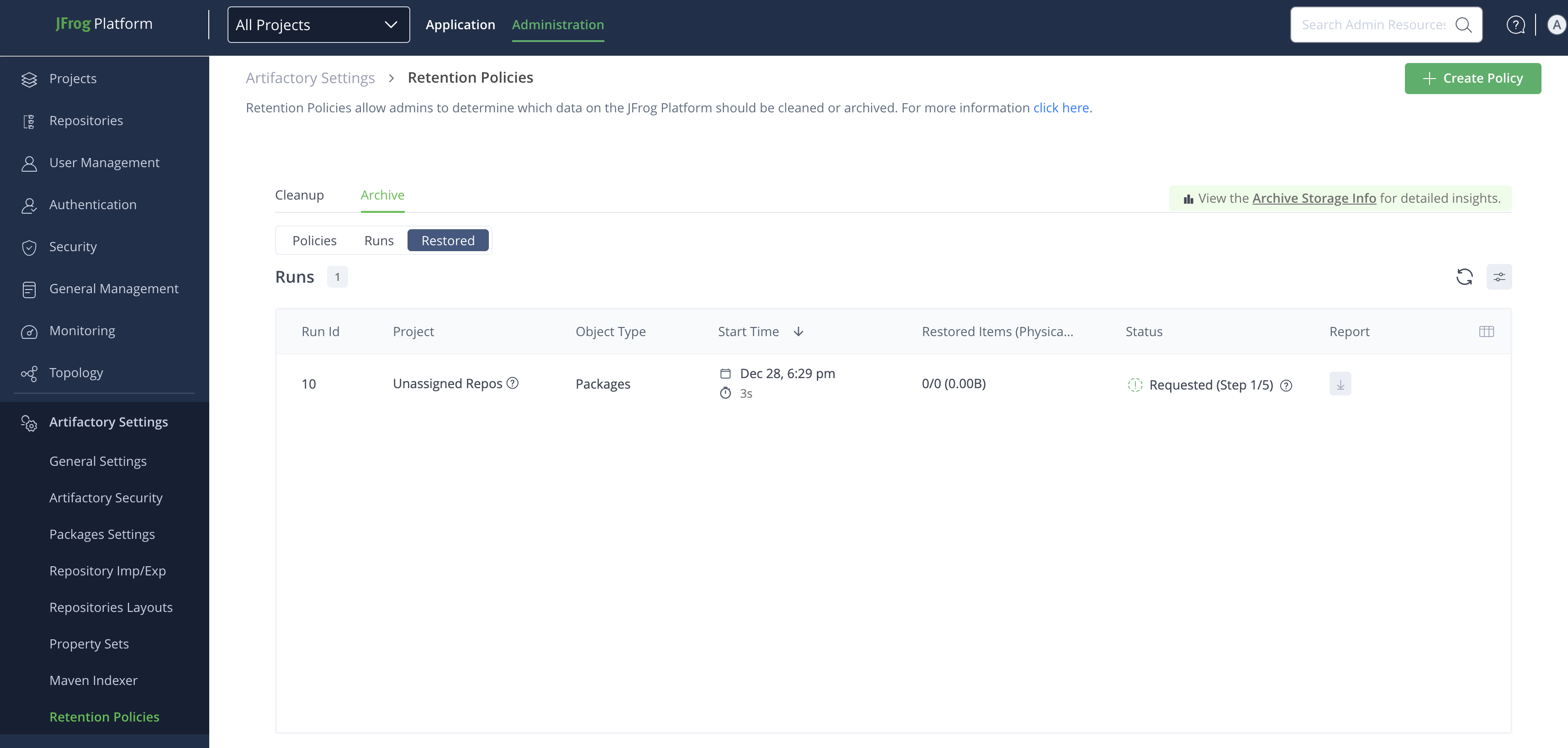Collapse the Artifactory Settings sidebar section
Image resolution: width=1568 pixels, height=748 pixels.
point(108,422)
